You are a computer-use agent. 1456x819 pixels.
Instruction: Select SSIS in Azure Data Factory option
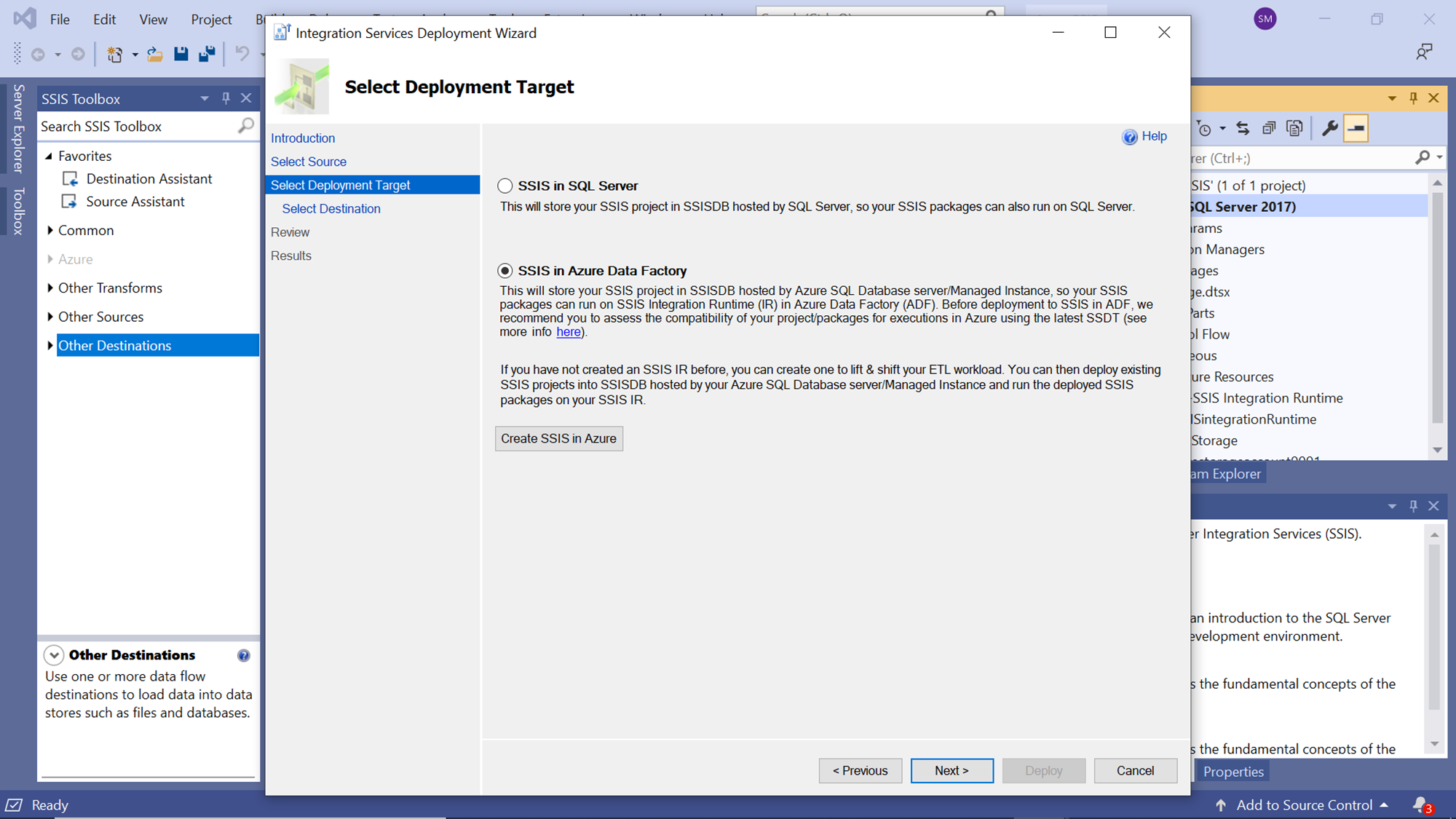[x=505, y=271]
